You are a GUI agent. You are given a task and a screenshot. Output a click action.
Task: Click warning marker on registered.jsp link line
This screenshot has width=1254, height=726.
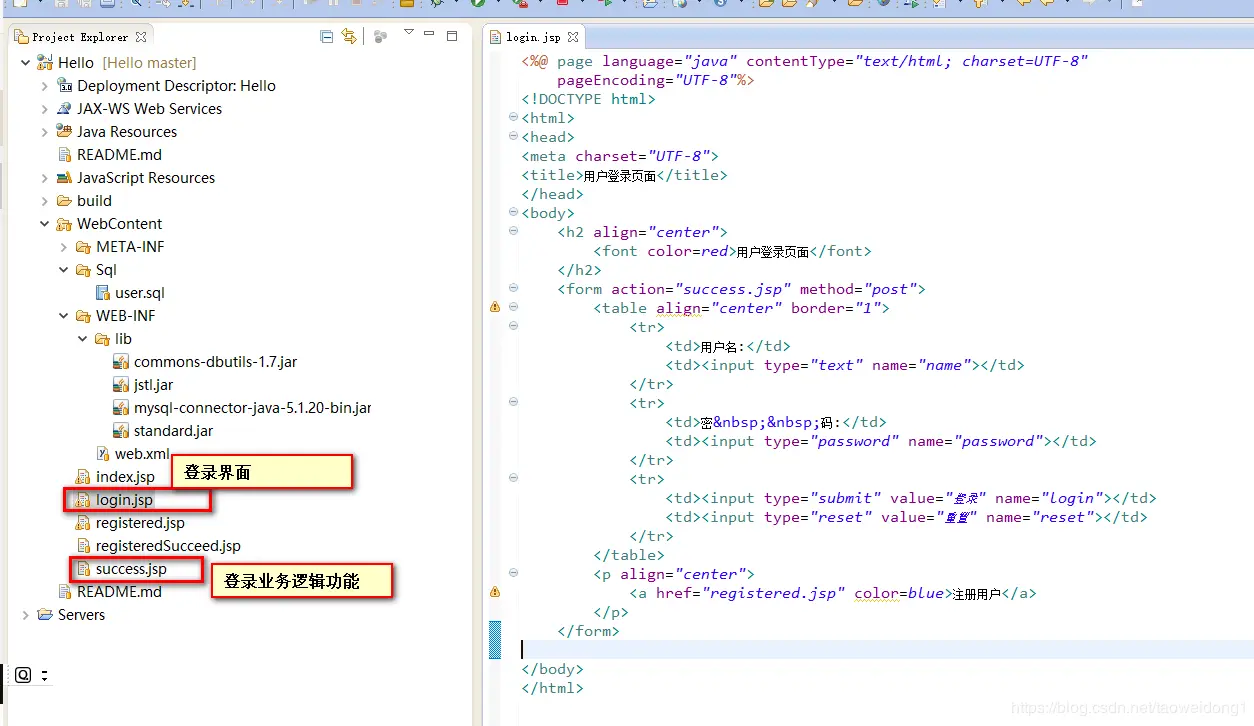click(x=494, y=593)
